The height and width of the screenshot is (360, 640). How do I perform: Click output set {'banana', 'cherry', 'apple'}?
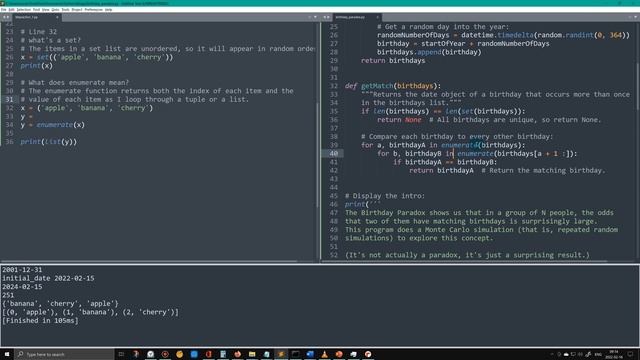60,304
